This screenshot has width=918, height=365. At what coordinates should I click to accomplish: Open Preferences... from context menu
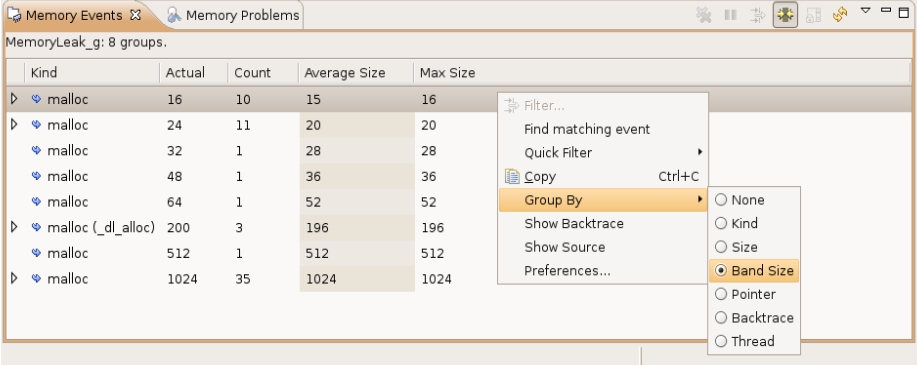point(603,271)
